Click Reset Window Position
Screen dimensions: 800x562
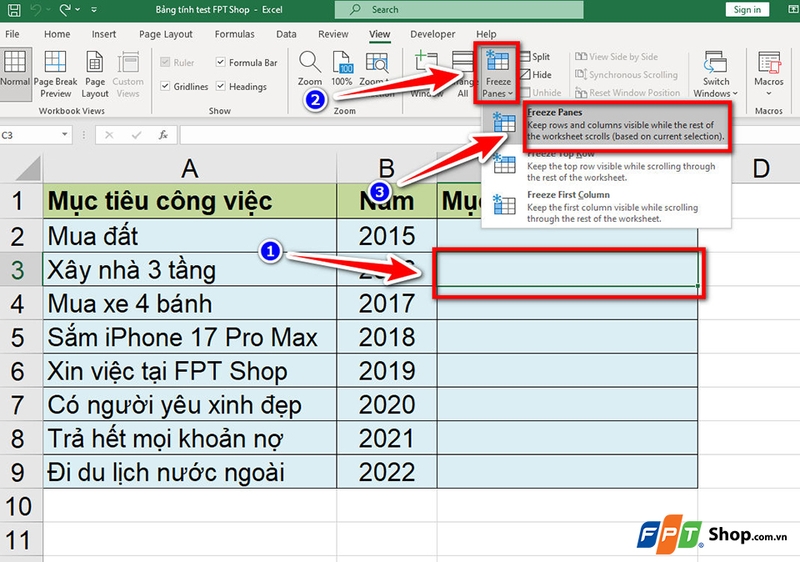click(627, 93)
